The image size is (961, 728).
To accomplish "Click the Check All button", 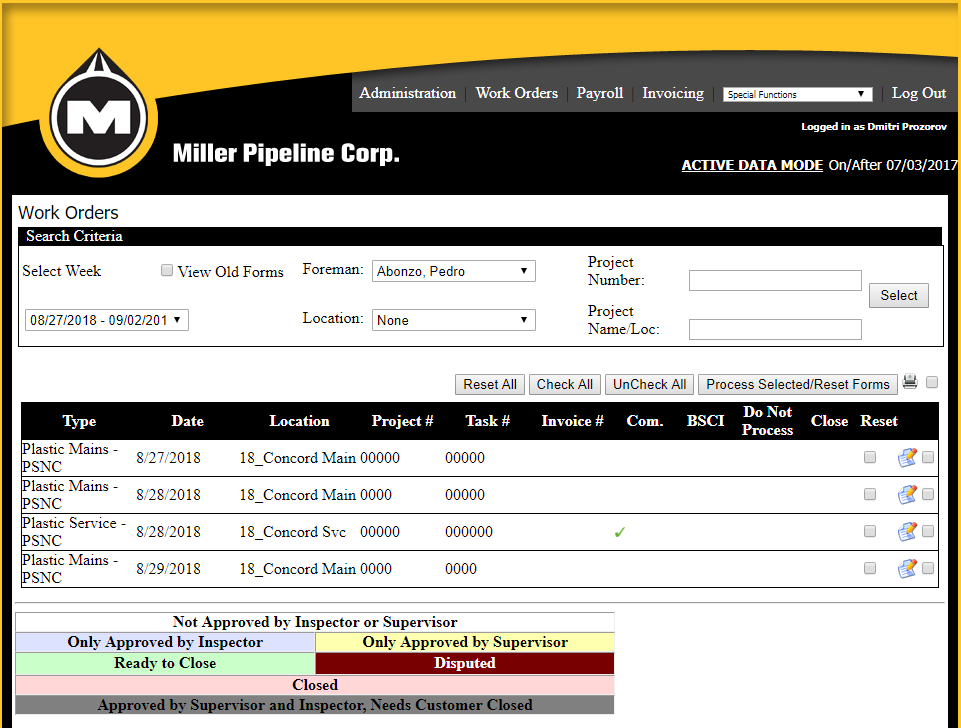I will point(564,384).
